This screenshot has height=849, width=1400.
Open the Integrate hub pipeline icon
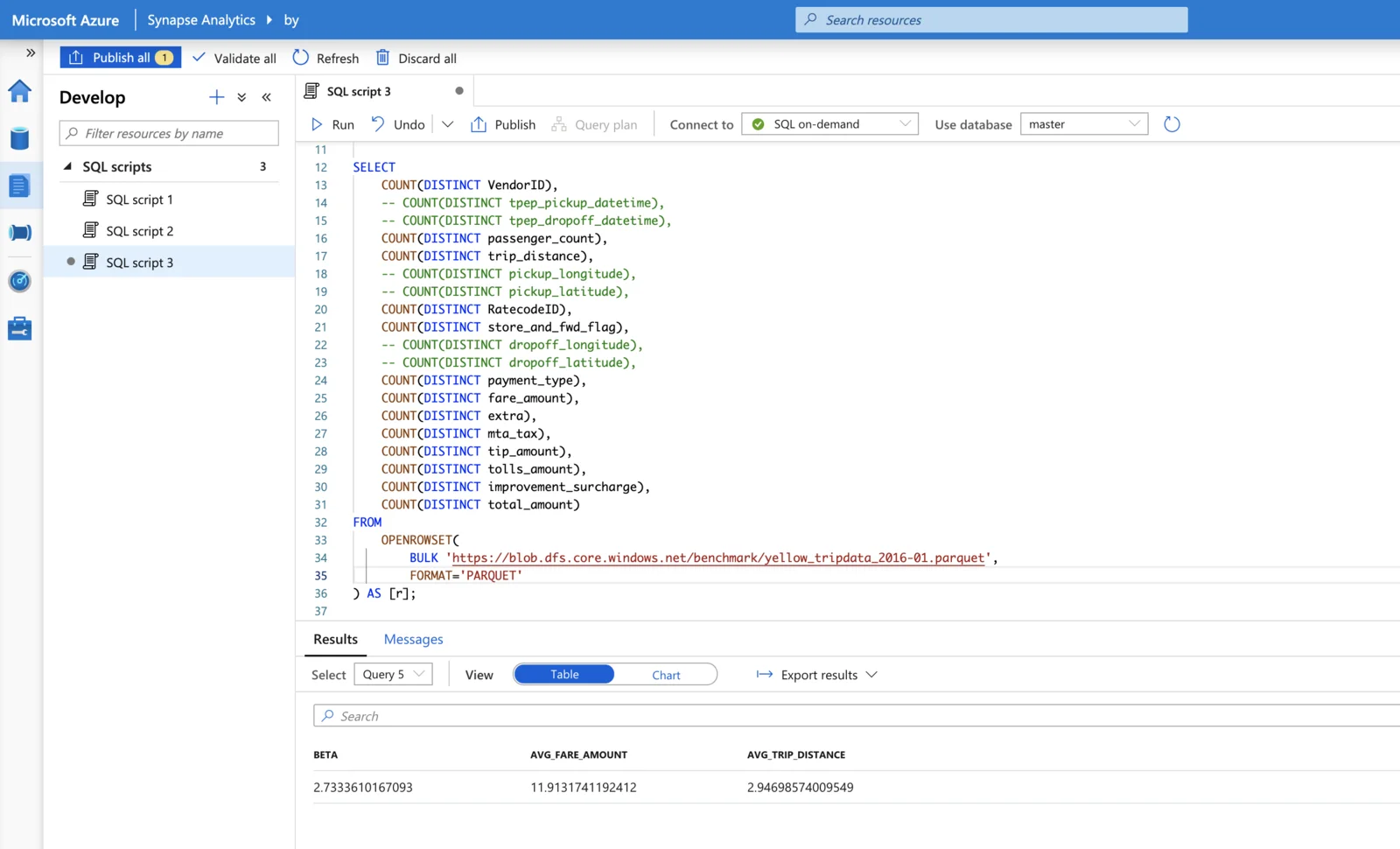pyautogui.click(x=19, y=233)
